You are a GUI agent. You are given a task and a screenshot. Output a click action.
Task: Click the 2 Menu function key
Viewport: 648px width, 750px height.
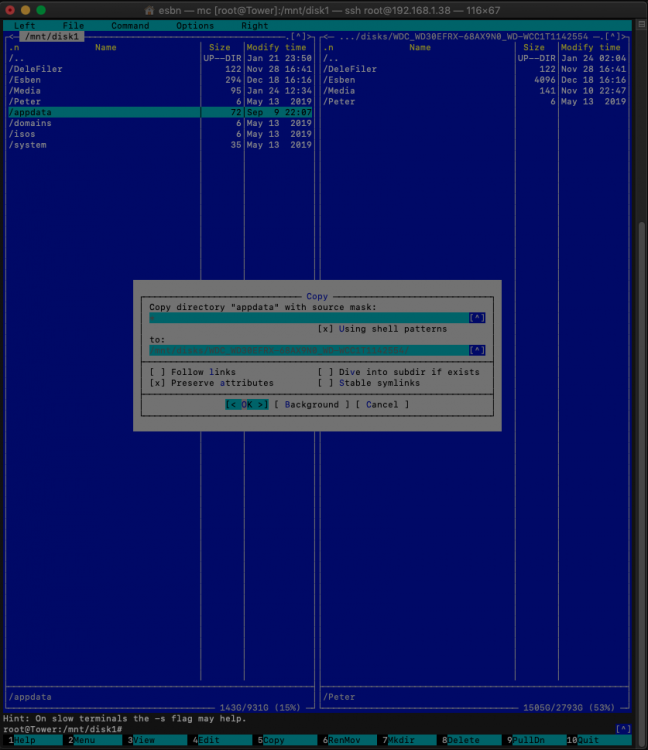(x=95, y=740)
